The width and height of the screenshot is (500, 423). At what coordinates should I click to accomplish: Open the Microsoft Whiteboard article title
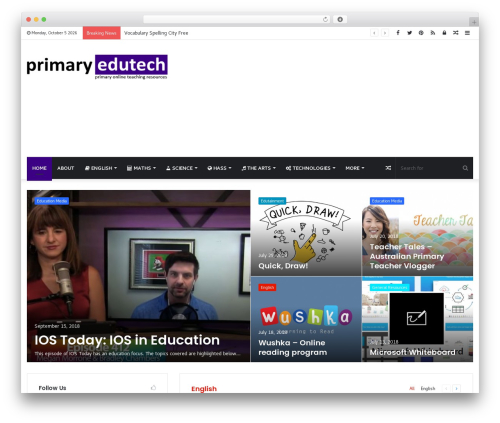(412, 352)
